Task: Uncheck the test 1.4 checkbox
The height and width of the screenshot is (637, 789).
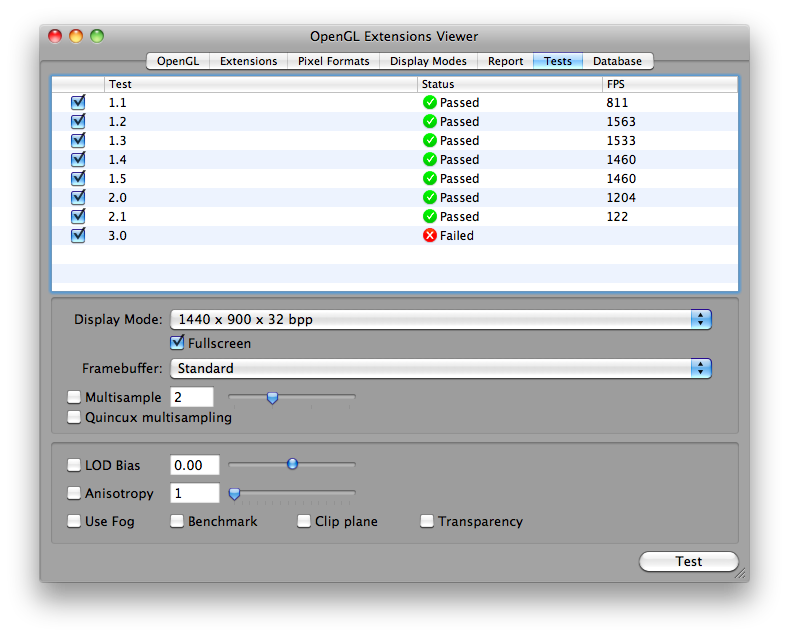Action: [78, 160]
